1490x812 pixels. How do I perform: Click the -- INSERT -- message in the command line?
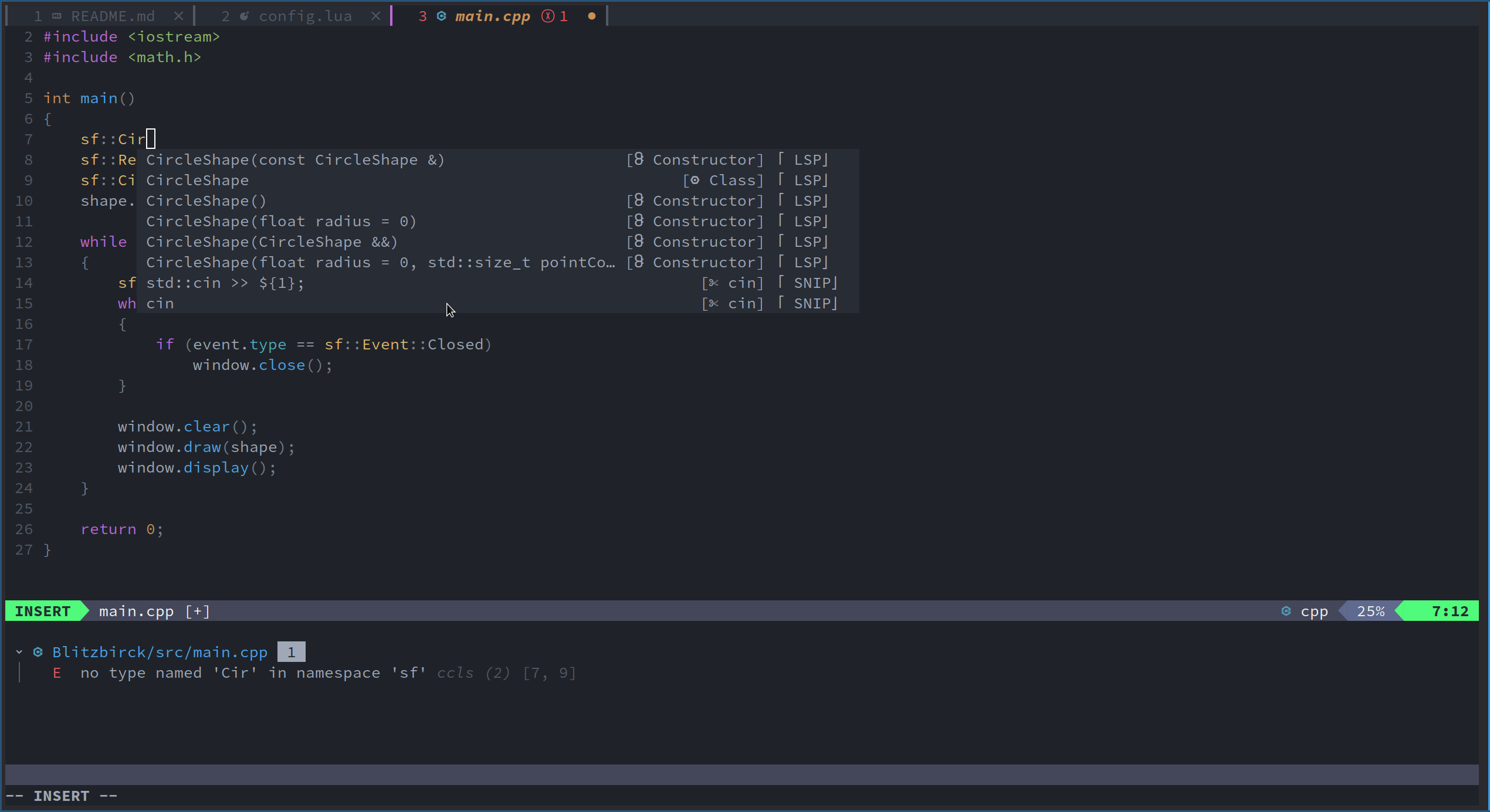coord(62,796)
